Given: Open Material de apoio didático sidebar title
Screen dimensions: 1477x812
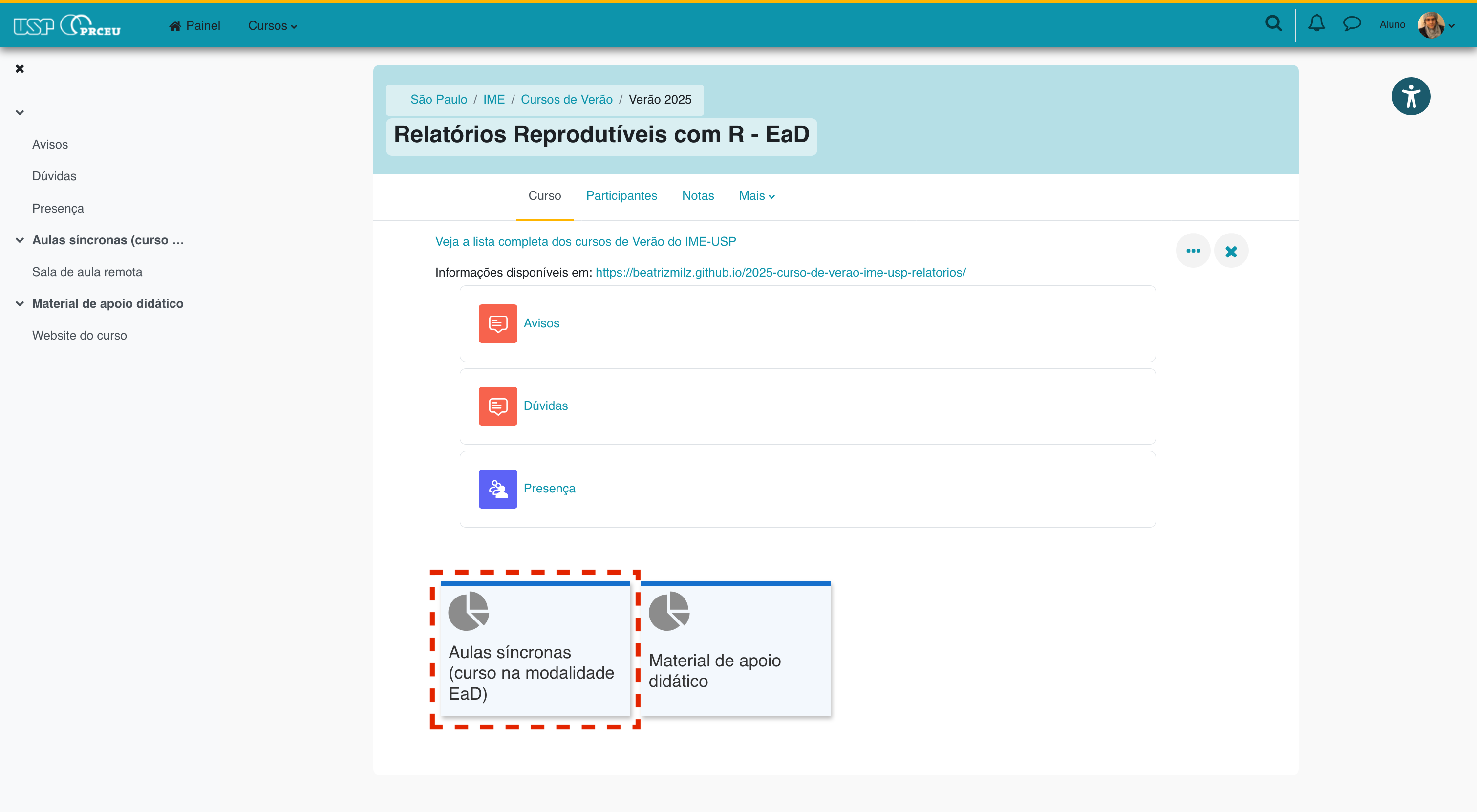Looking at the screenshot, I should [x=108, y=304].
